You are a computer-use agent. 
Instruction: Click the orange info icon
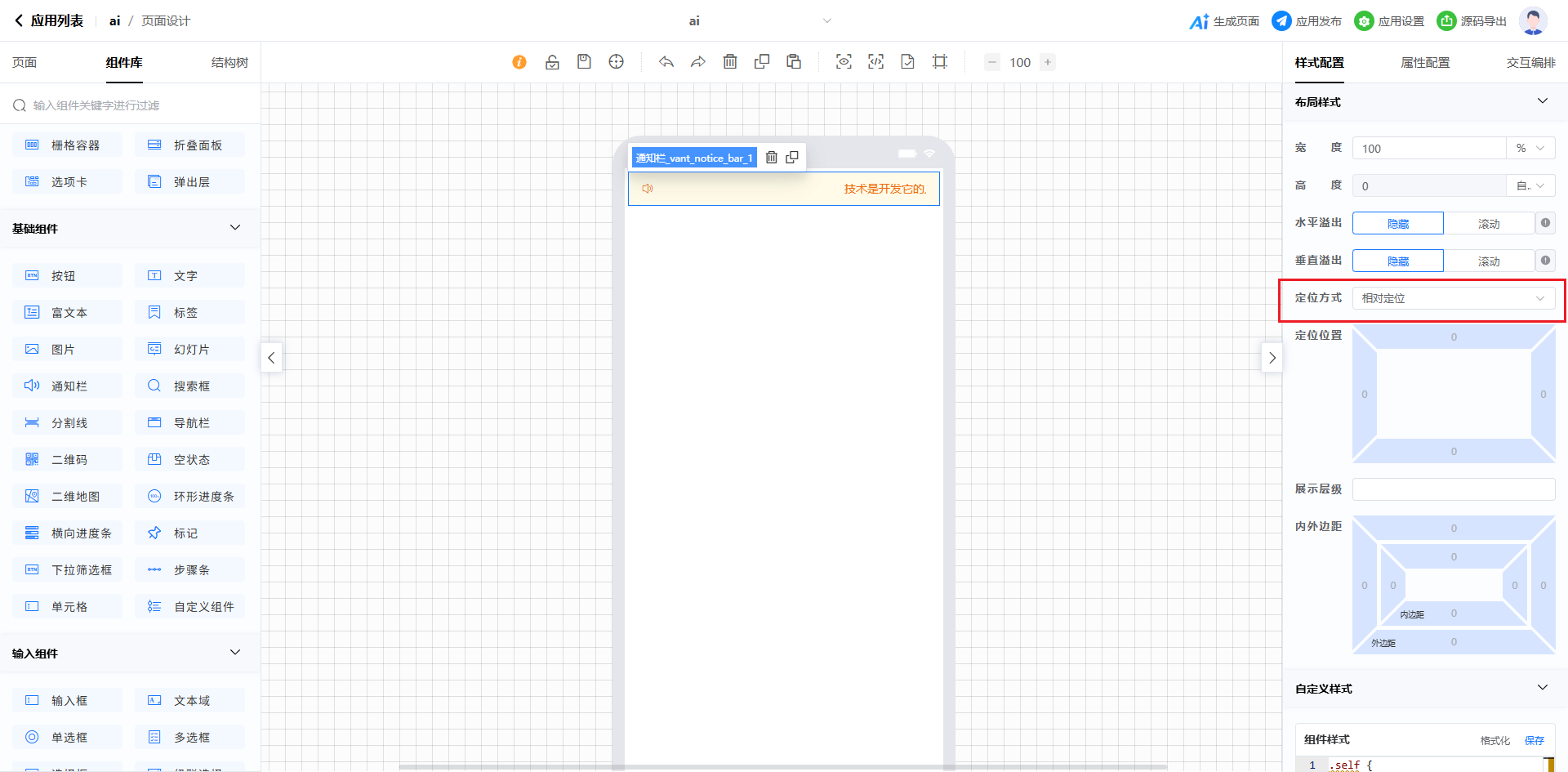(519, 62)
